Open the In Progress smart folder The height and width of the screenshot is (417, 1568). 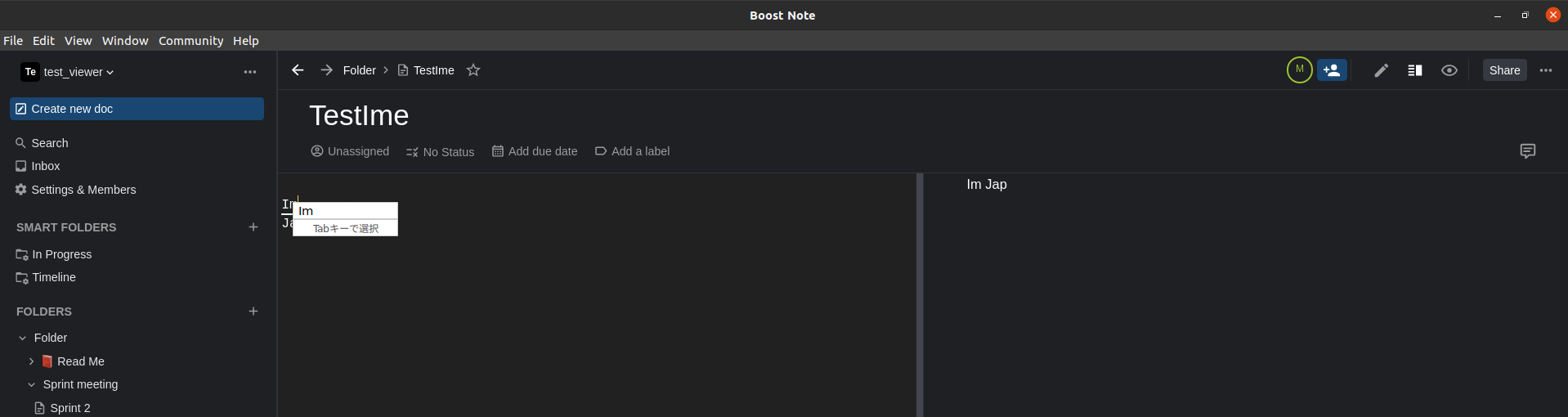tap(54, 254)
